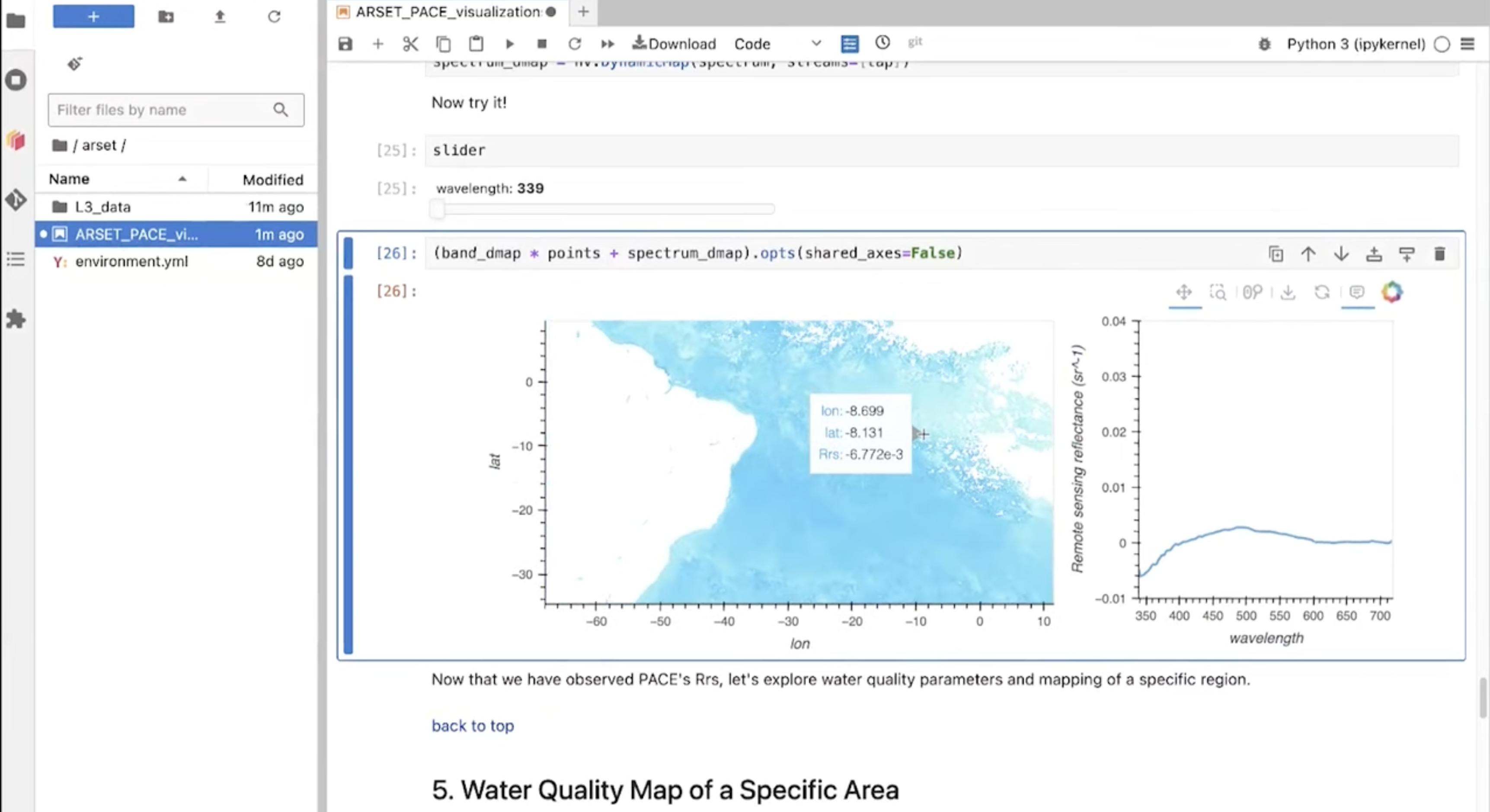Delete cell 26
The width and height of the screenshot is (1490, 812).
coord(1440,254)
